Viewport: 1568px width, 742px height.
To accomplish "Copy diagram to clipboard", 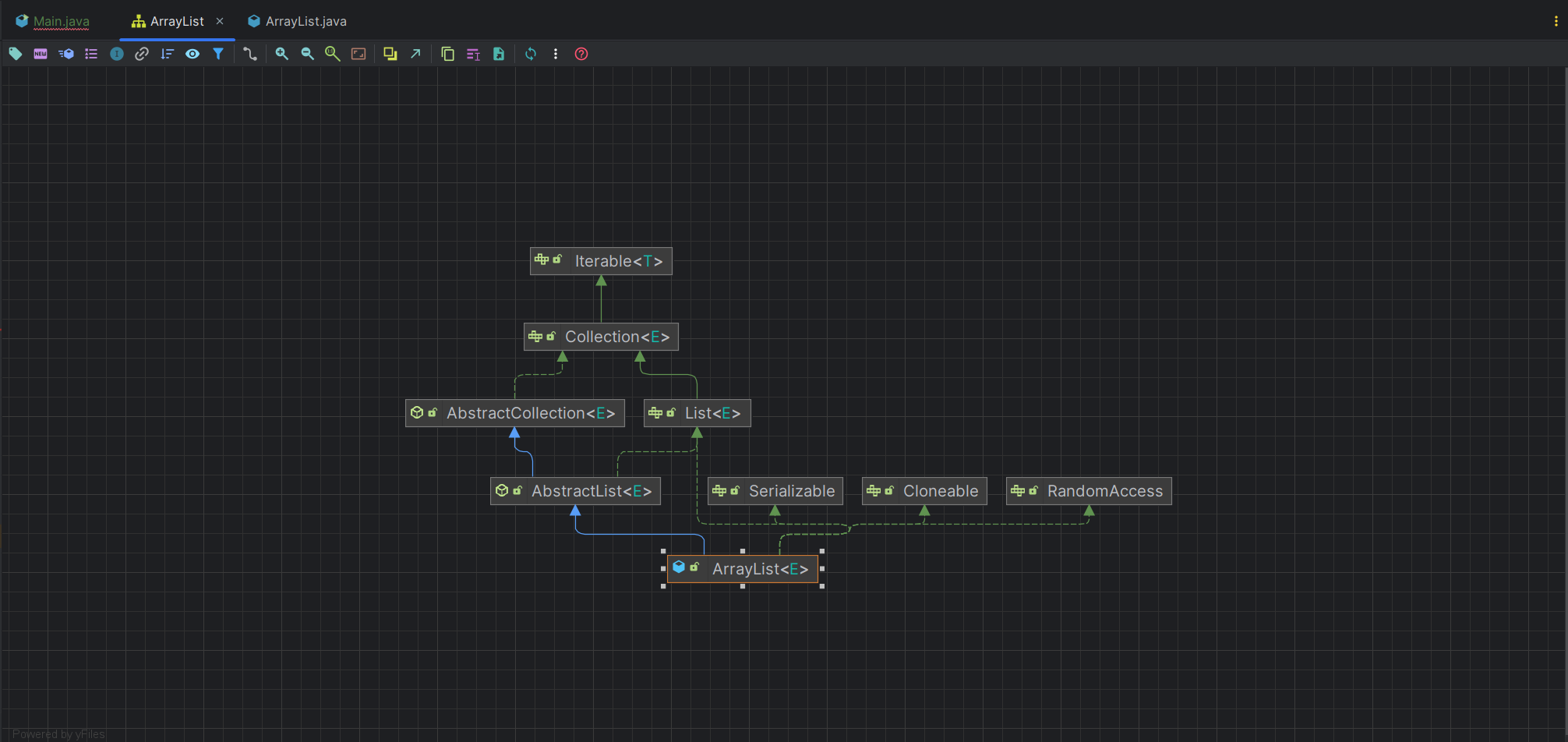I will 447,54.
